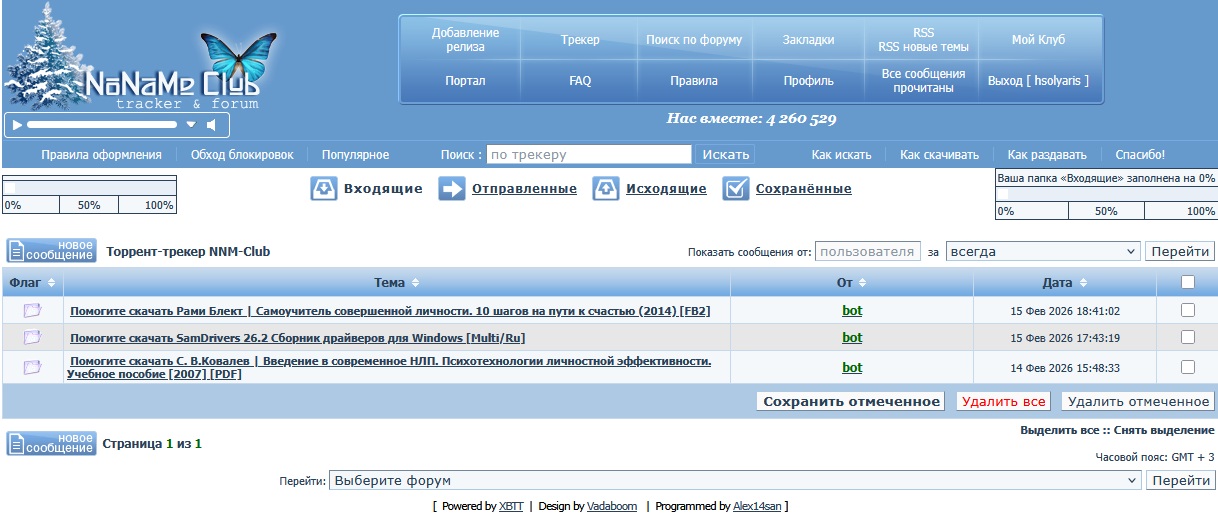Click the Входящие inbox folder icon
This screenshot has width=1218, height=522.
[x=324, y=189]
